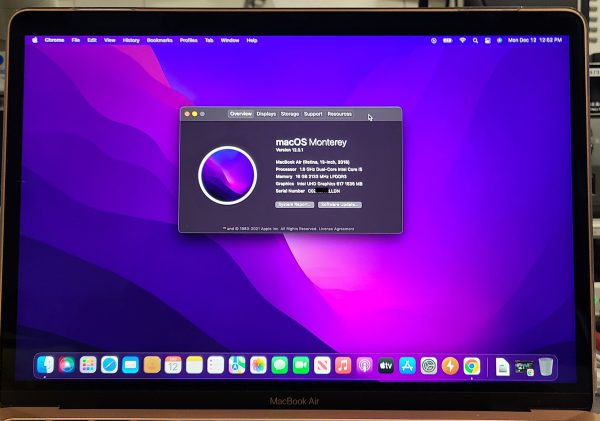Launch Siri from the Dock
The height and width of the screenshot is (421, 600).
coord(67,366)
